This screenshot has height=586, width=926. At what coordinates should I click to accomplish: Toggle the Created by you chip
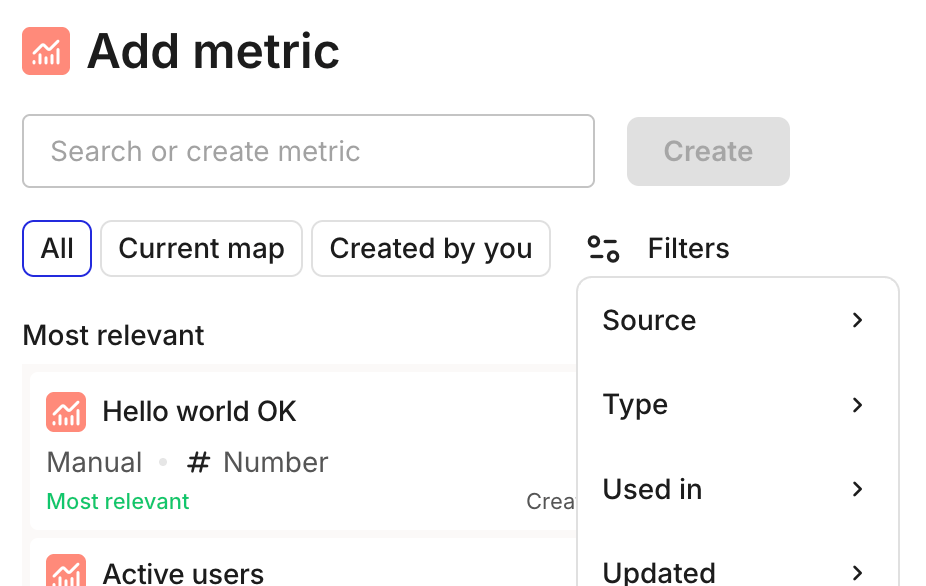click(430, 248)
